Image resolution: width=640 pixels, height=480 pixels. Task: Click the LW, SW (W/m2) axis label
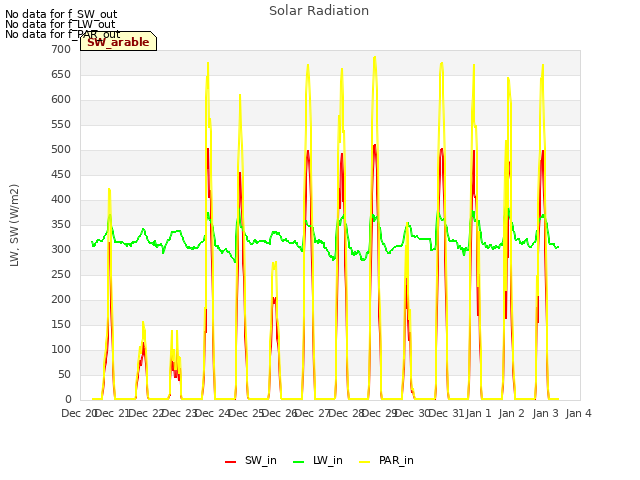point(14,225)
